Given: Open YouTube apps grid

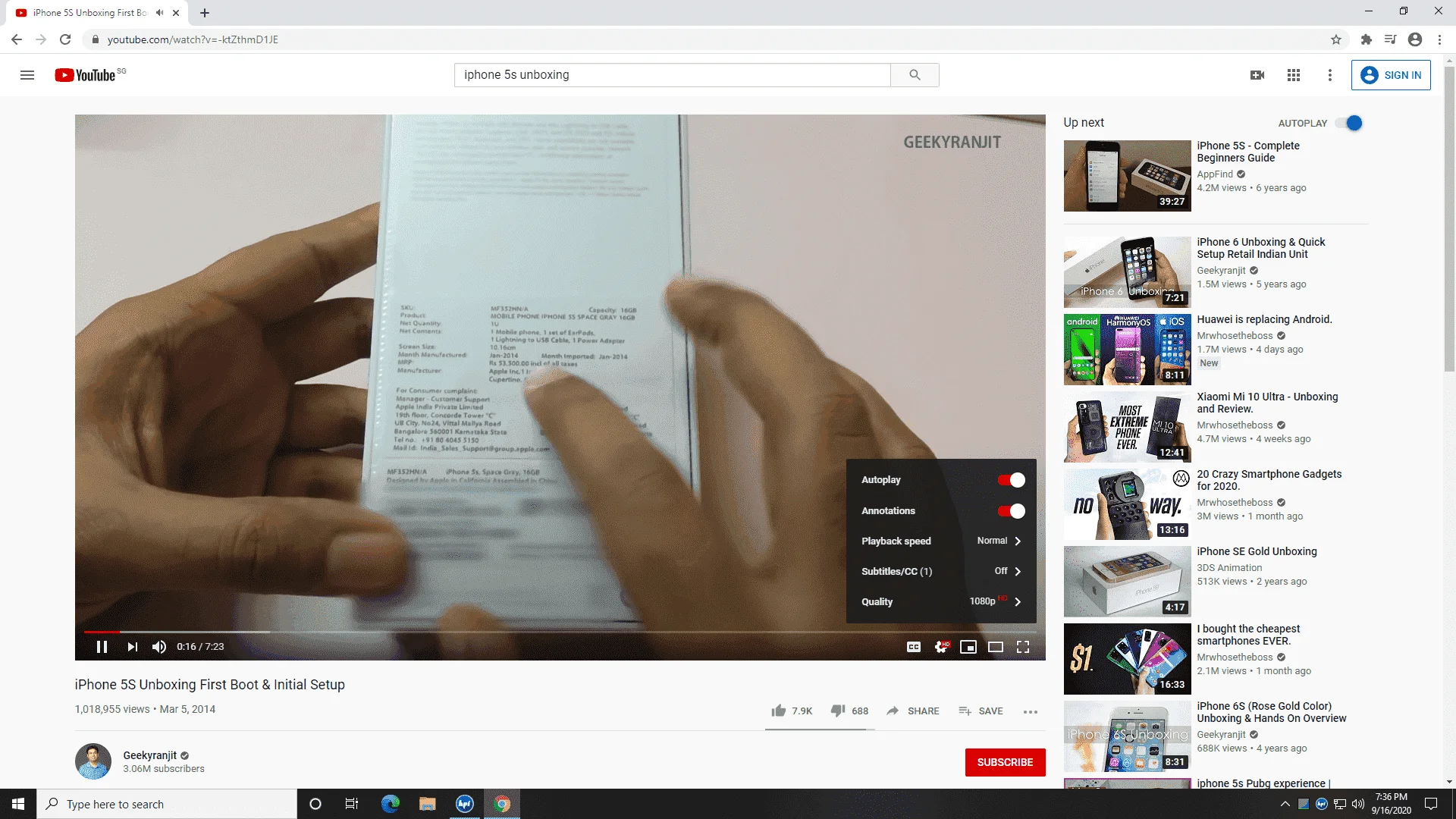Looking at the screenshot, I should [1294, 75].
